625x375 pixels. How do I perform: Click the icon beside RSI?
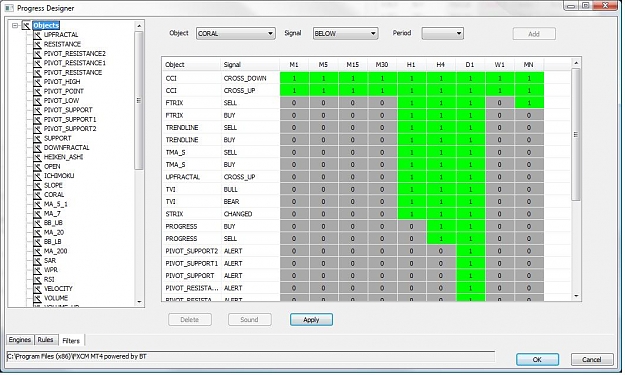point(37,279)
